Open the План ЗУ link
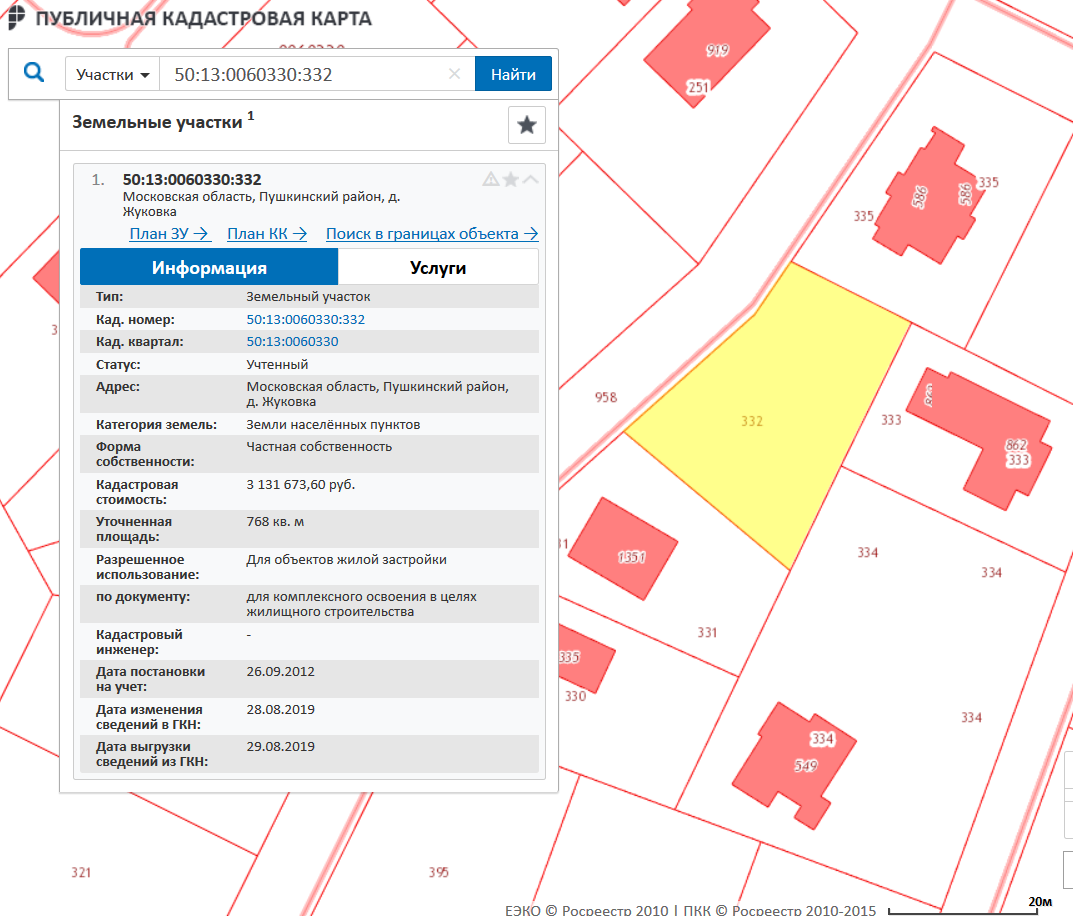 pyautogui.click(x=169, y=234)
